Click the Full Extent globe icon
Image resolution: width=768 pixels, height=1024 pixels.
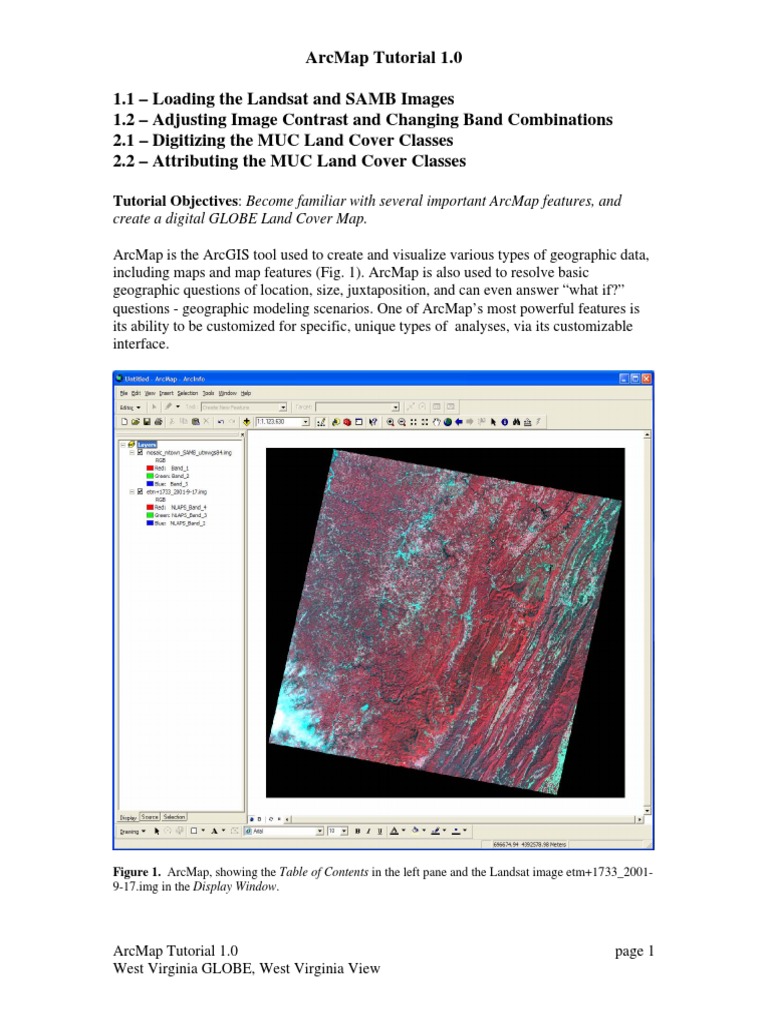coord(448,422)
